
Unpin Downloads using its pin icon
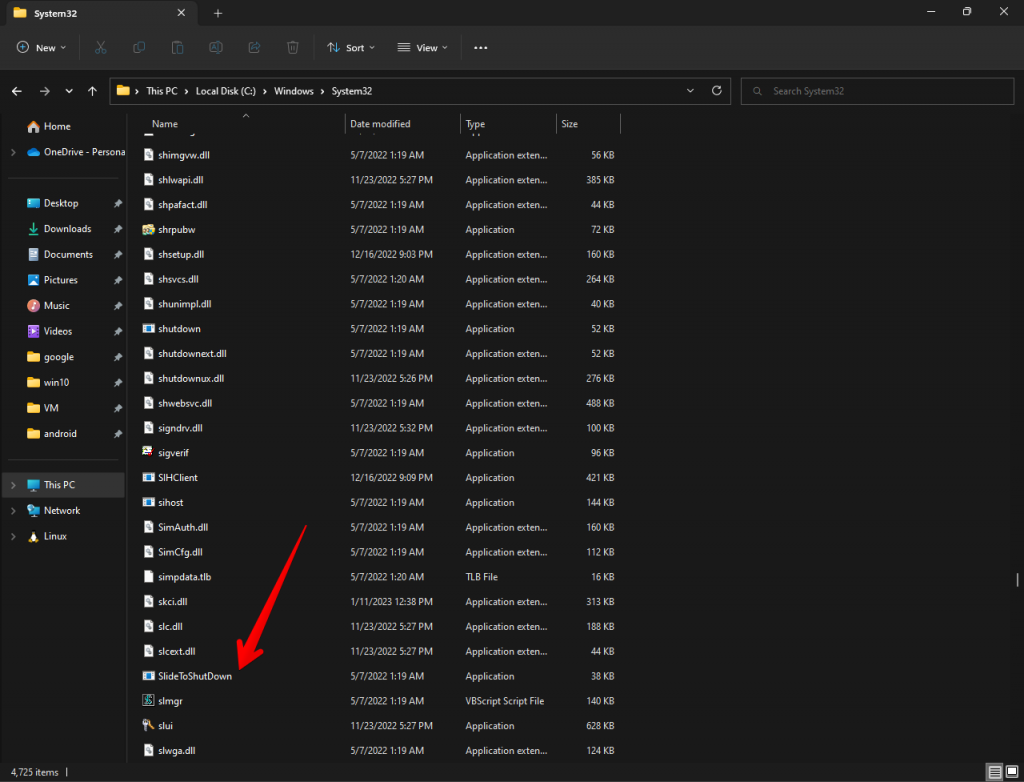[x=118, y=229]
